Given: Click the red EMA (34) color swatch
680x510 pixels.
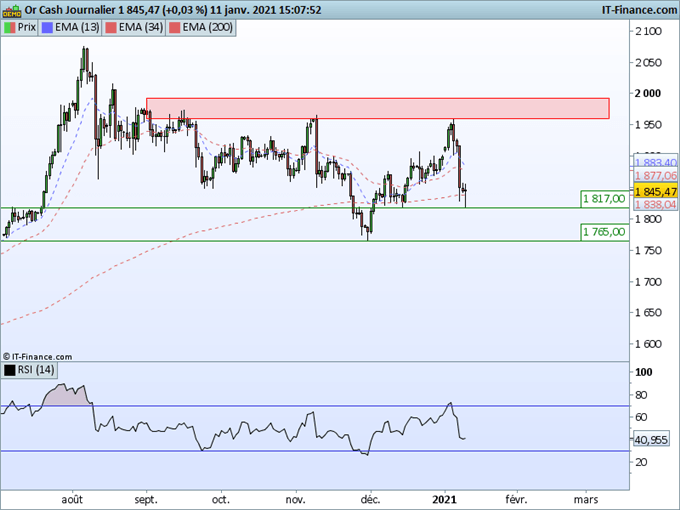Looking at the screenshot, I should click(111, 28).
